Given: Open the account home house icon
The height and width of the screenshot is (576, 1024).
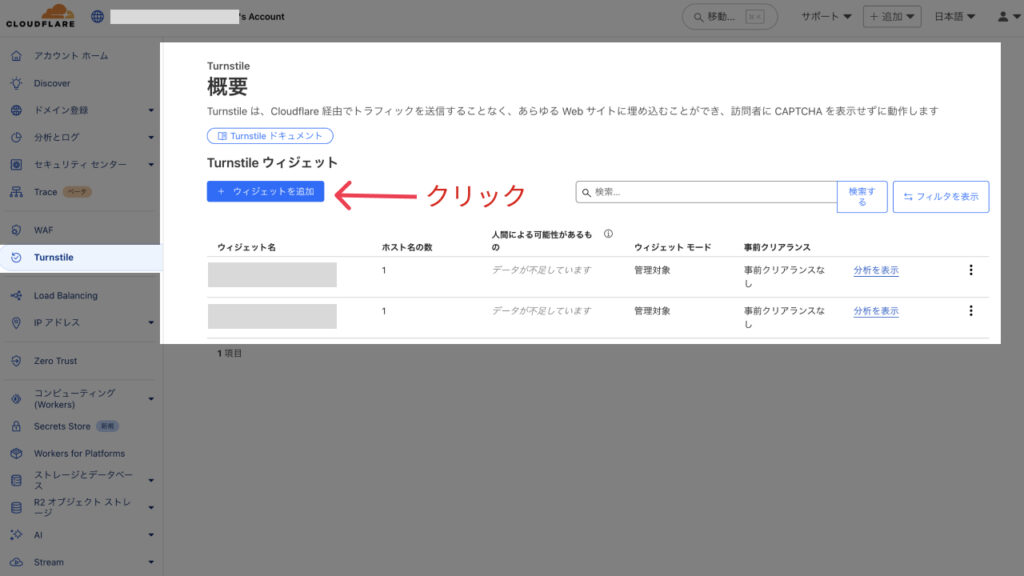Looking at the screenshot, I should click(x=16, y=56).
